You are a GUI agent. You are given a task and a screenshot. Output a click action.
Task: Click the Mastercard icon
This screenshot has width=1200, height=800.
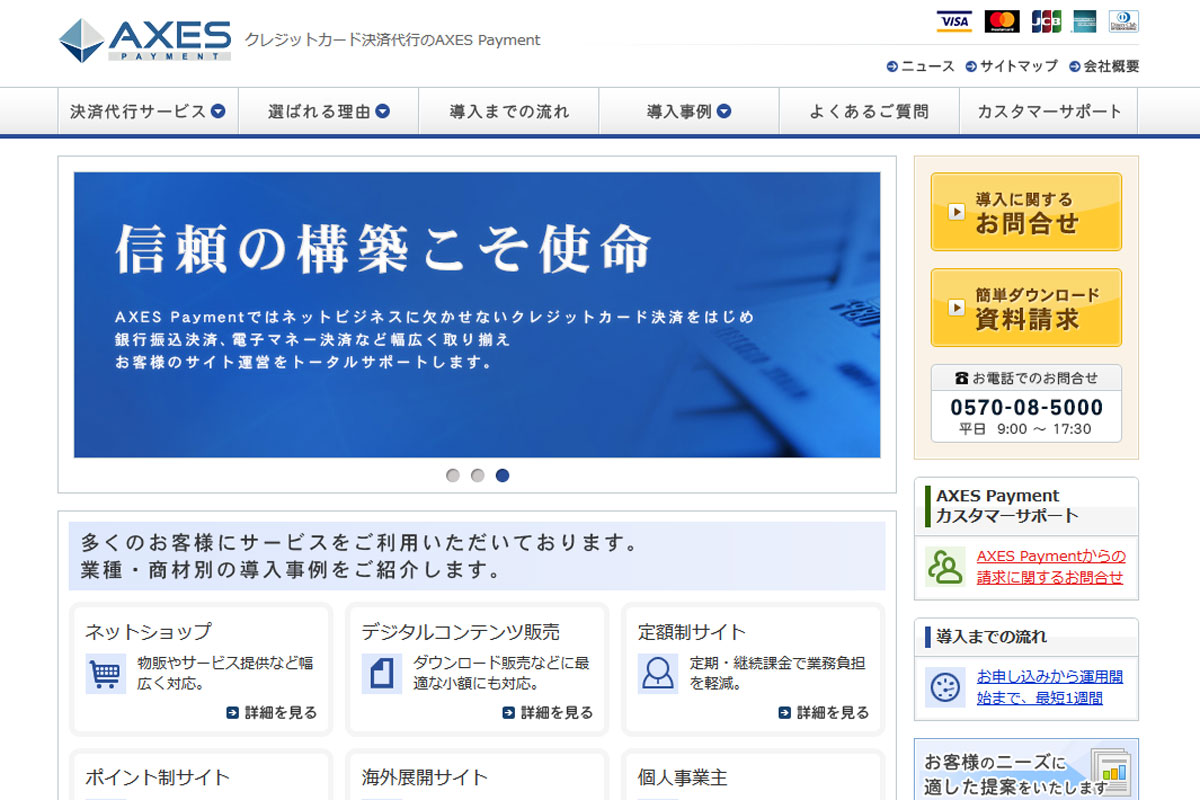click(1001, 21)
